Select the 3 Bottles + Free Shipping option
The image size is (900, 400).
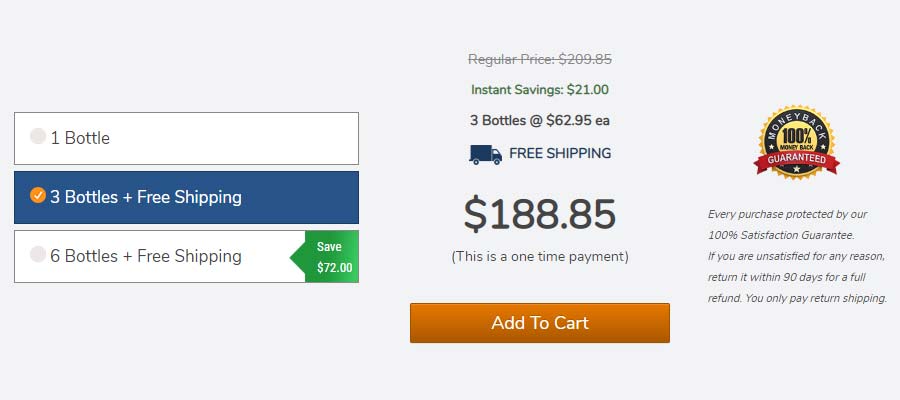[187, 197]
